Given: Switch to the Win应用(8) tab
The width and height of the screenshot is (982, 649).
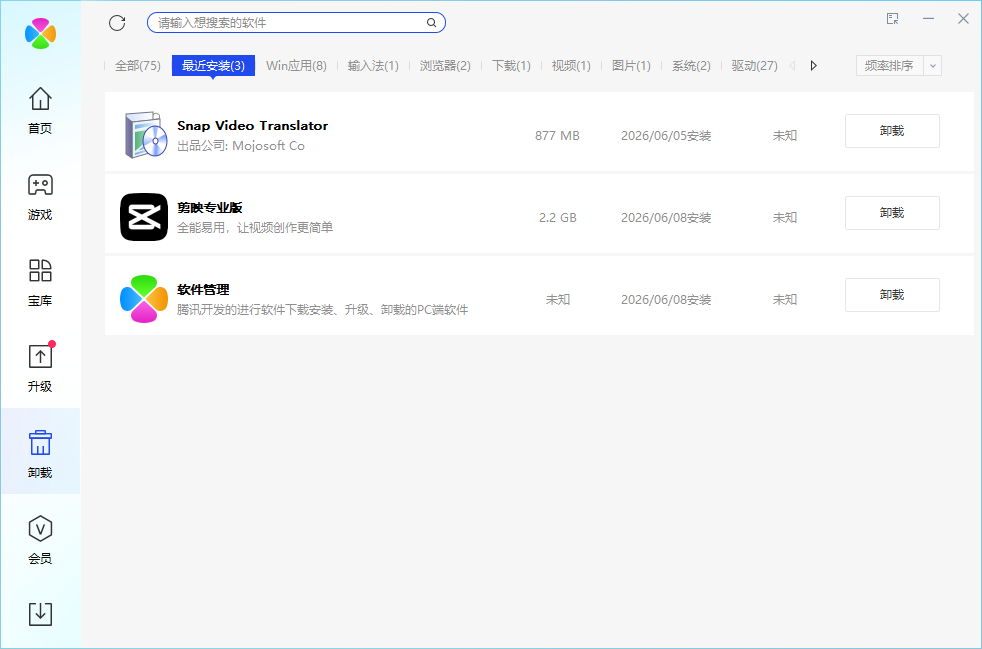Looking at the screenshot, I should (x=296, y=65).
